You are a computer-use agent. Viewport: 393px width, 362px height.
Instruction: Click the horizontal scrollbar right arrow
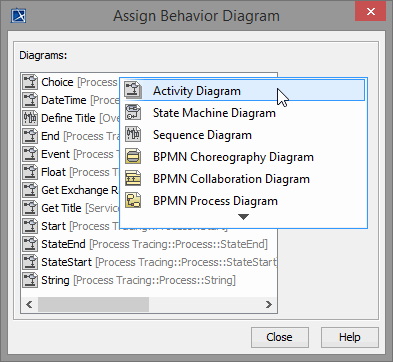[269, 304]
